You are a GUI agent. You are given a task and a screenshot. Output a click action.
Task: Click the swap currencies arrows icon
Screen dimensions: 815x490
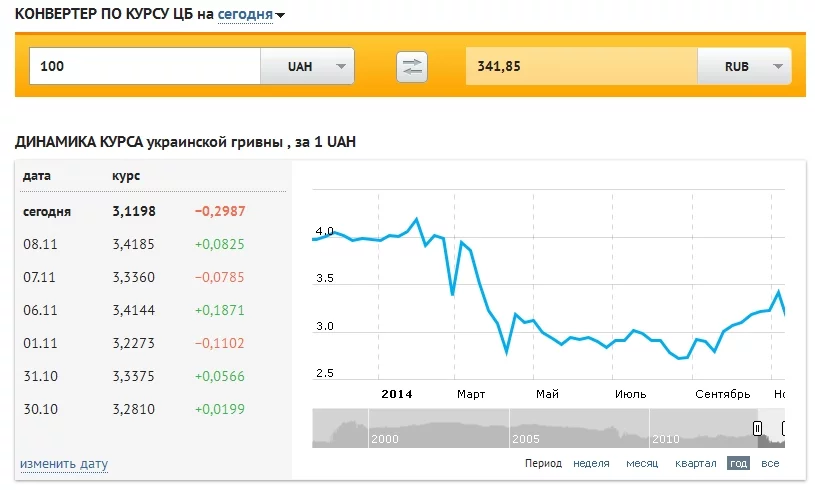tap(412, 67)
